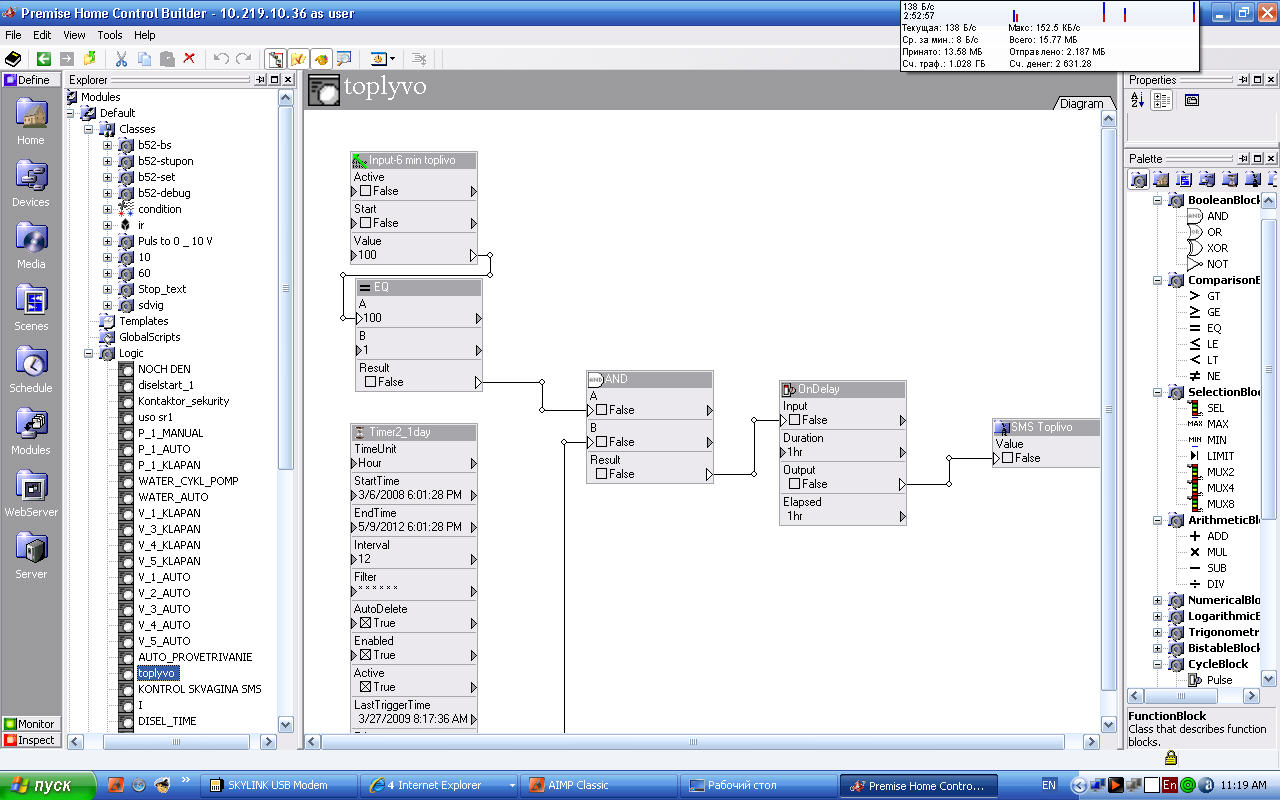Viewport: 1280px width, 800px height.
Task: Click the scissors Cut toolbar icon
Action: [121, 59]
